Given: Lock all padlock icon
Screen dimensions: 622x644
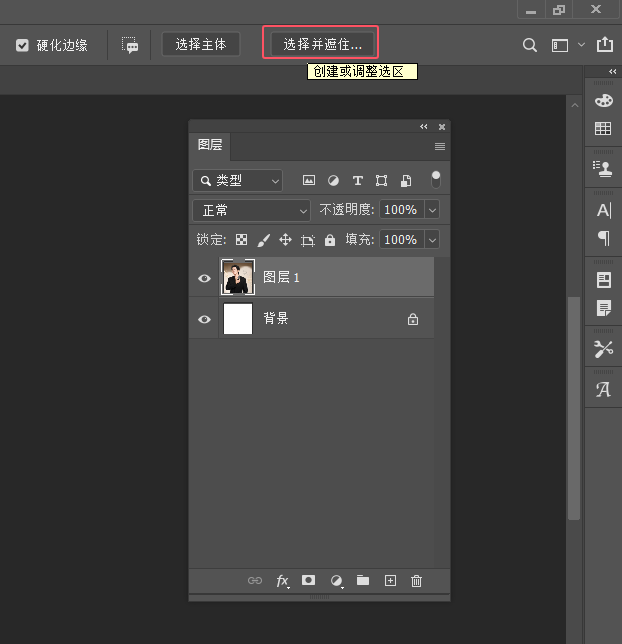Looking at the screenshot, I should pos(330,240).
